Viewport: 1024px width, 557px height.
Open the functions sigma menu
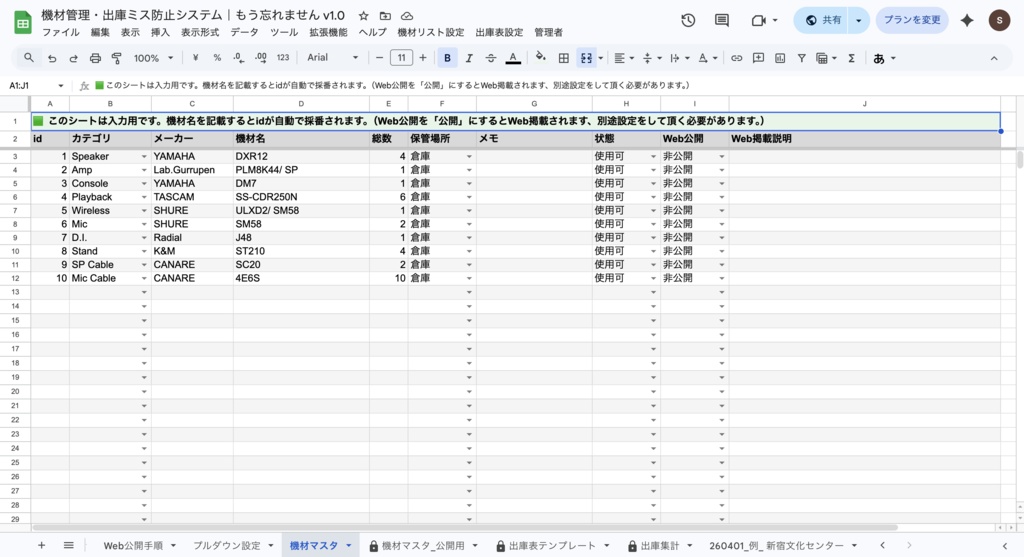coord(852,58)
